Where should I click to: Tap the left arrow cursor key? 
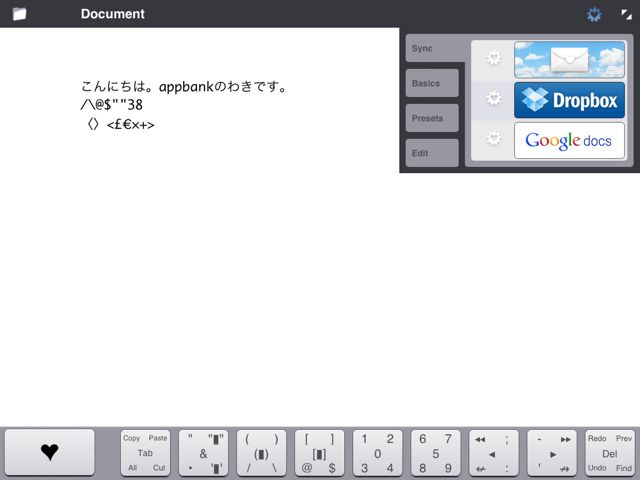[x=493, y=453]
